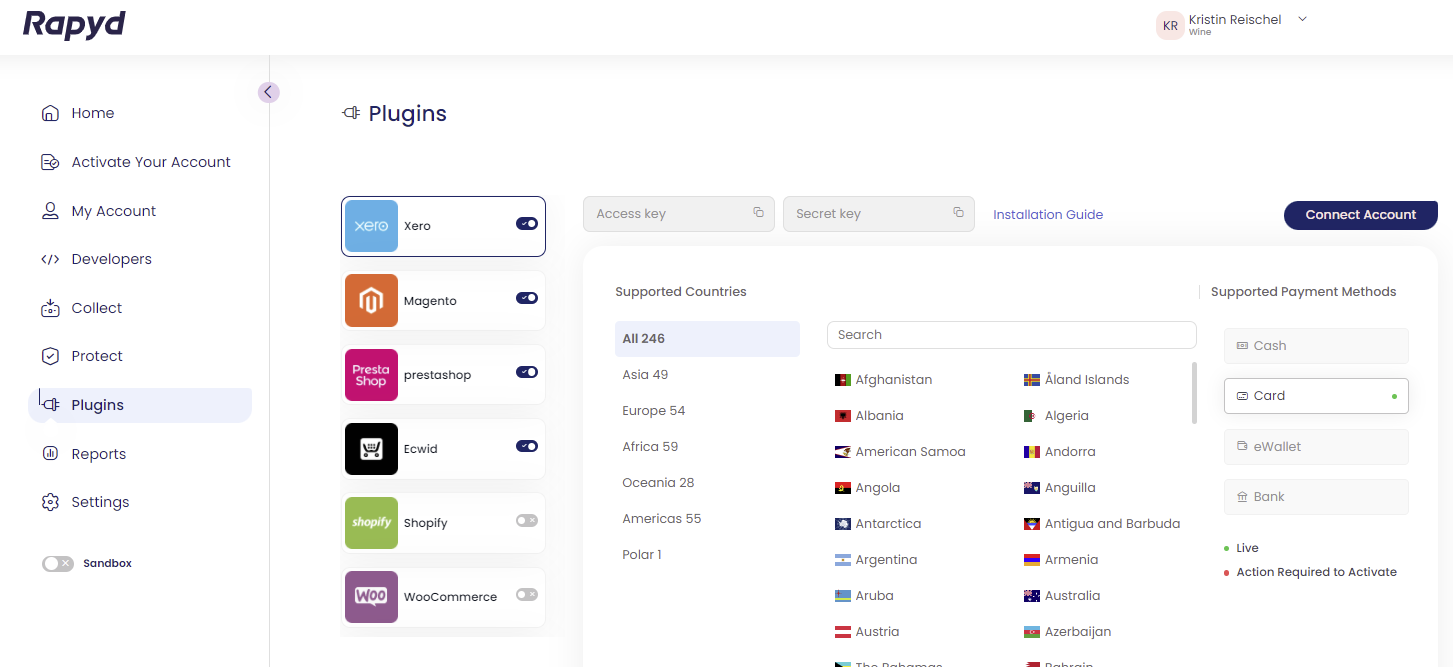The width and height of the screenshot is (1453, 667).
Task: Click the Antarctica flag icon
Action: coord(843,524)
